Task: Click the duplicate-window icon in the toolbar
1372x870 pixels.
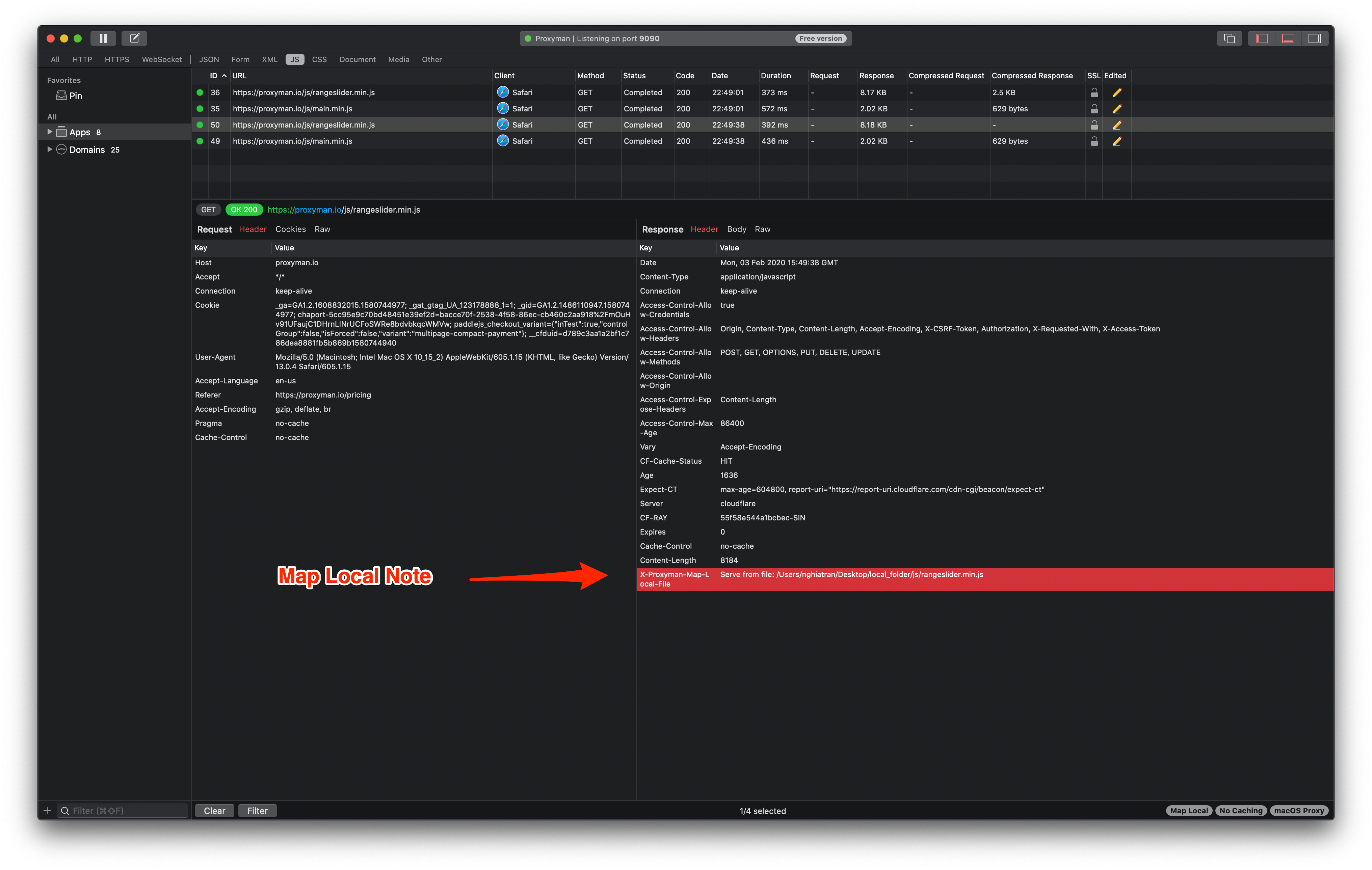Action: click(x=1230, y=38)
